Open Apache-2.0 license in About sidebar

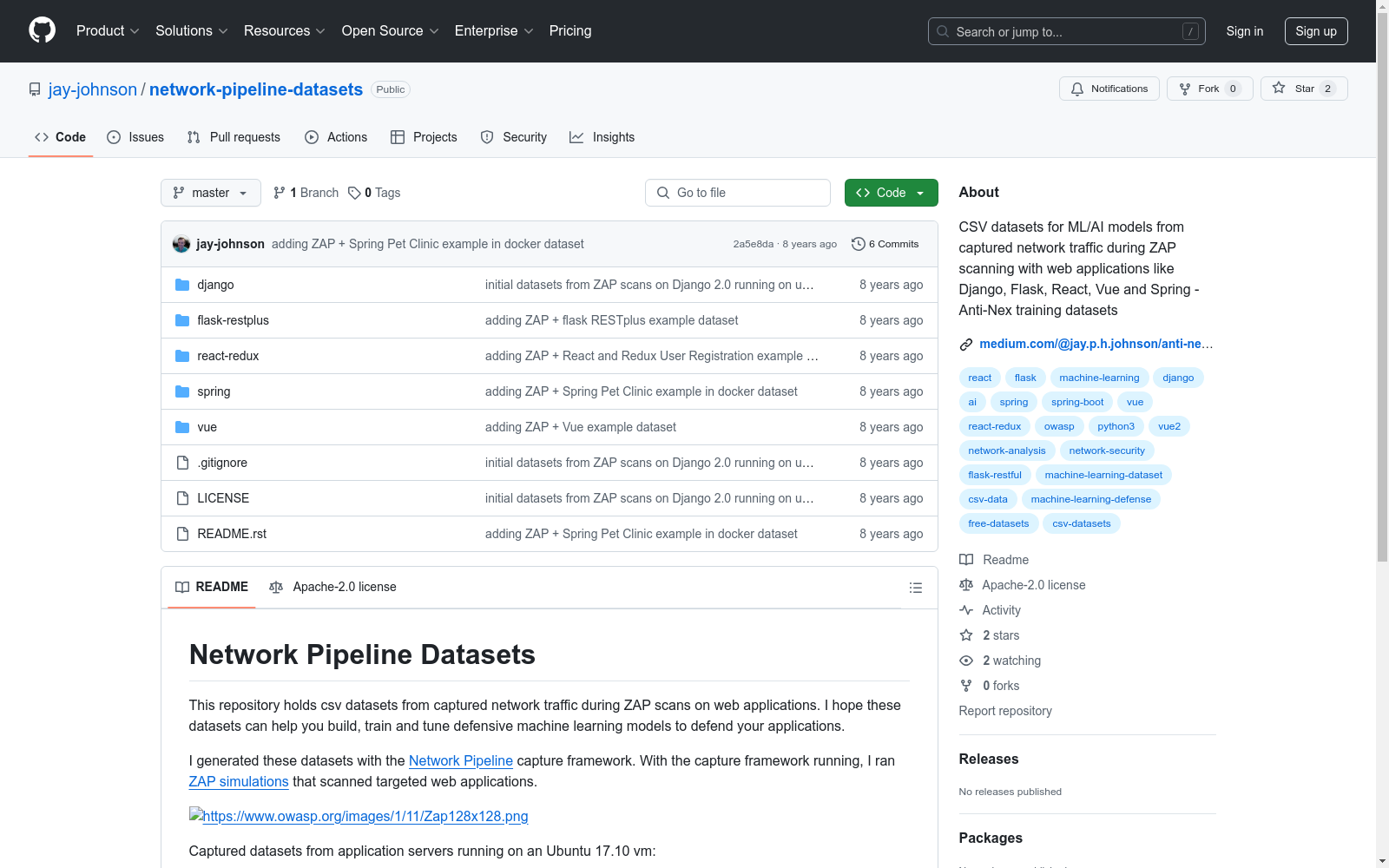1023,585
